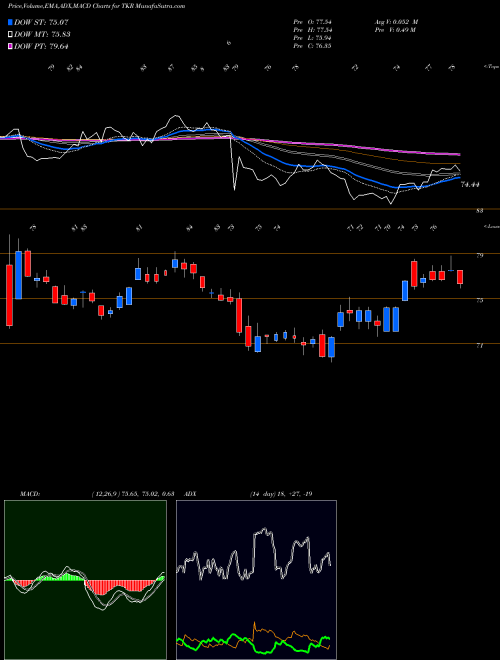Click the 83 level label on EMA chart
Screen dimensions: 500x660
click(479, 211)
